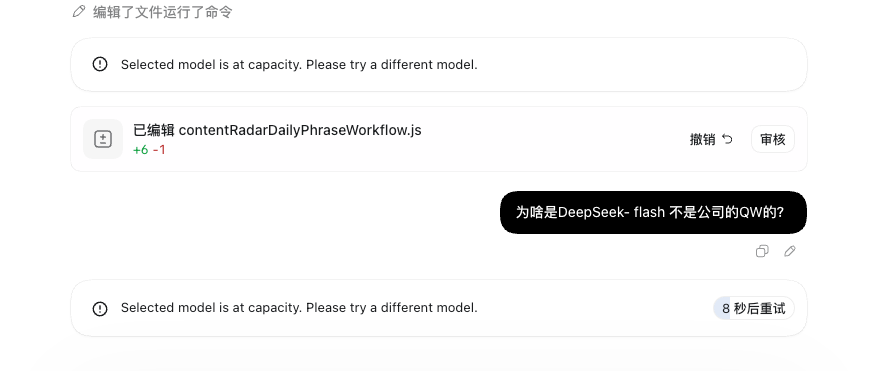883x371 pixels.
Task: Copy the user message with the copy icon
Action: (762, 251)
